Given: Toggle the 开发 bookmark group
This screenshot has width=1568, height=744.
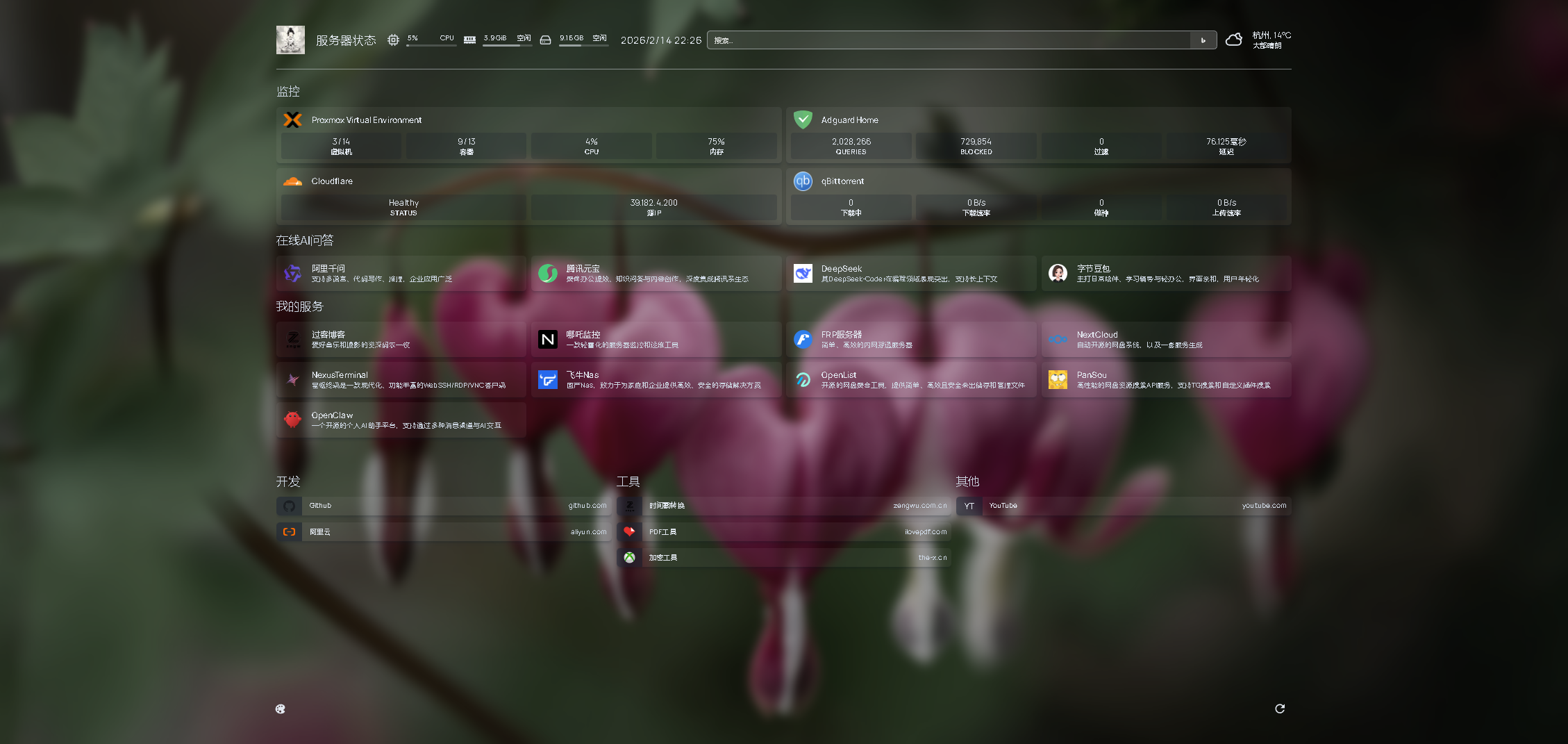Looking at the screenshot, I should (288, 481).
